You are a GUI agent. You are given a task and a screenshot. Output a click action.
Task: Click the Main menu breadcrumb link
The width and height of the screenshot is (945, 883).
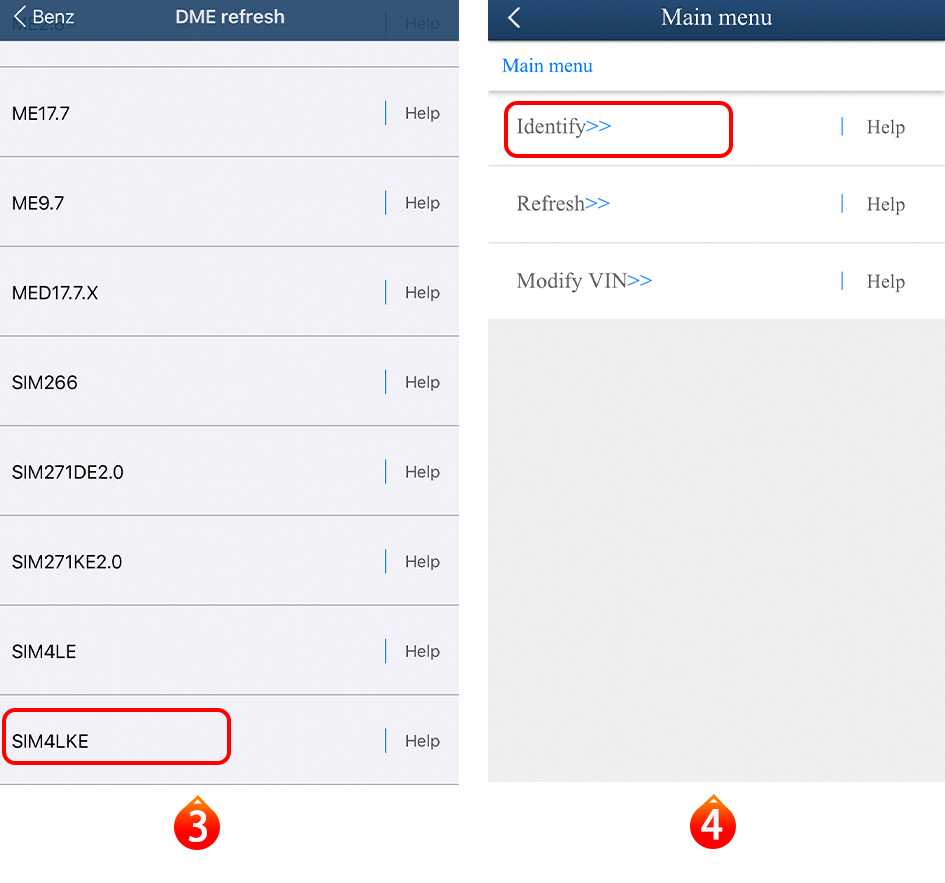(547, 66)
